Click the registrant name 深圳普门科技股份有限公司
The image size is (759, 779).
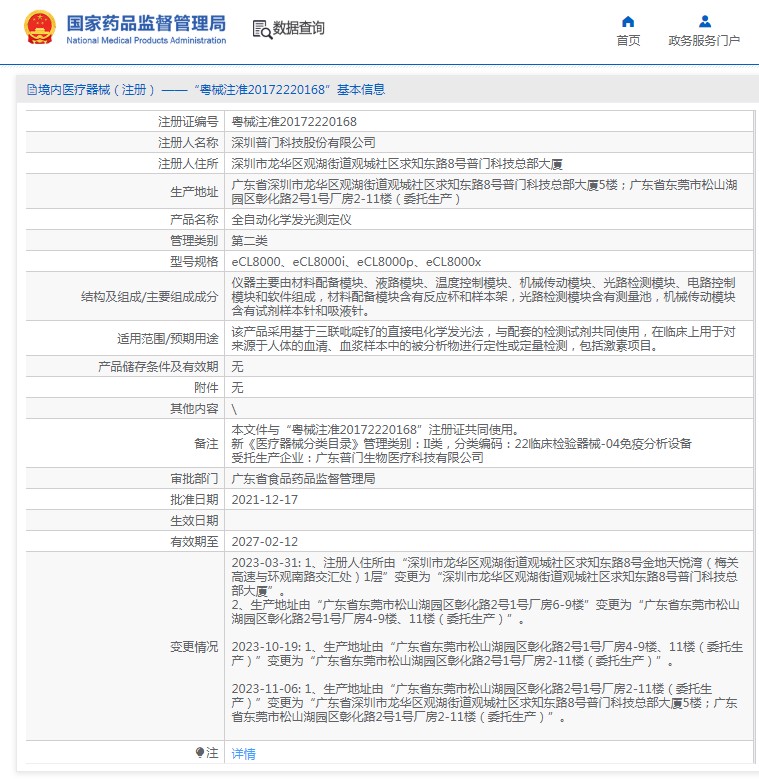coord(304,142)
